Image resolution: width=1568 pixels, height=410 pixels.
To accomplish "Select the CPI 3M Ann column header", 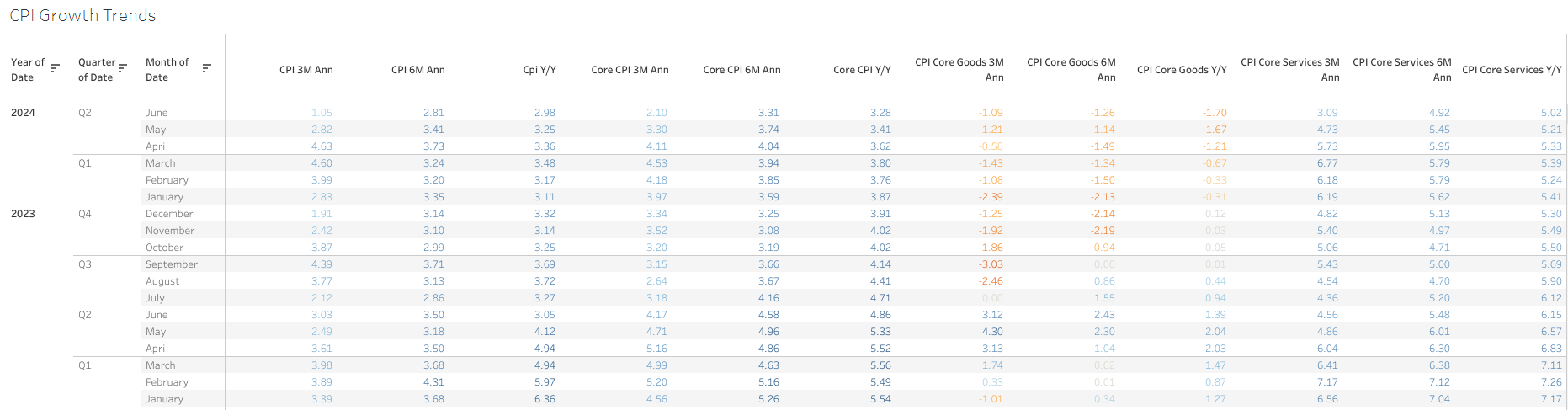I will [306, 70].
